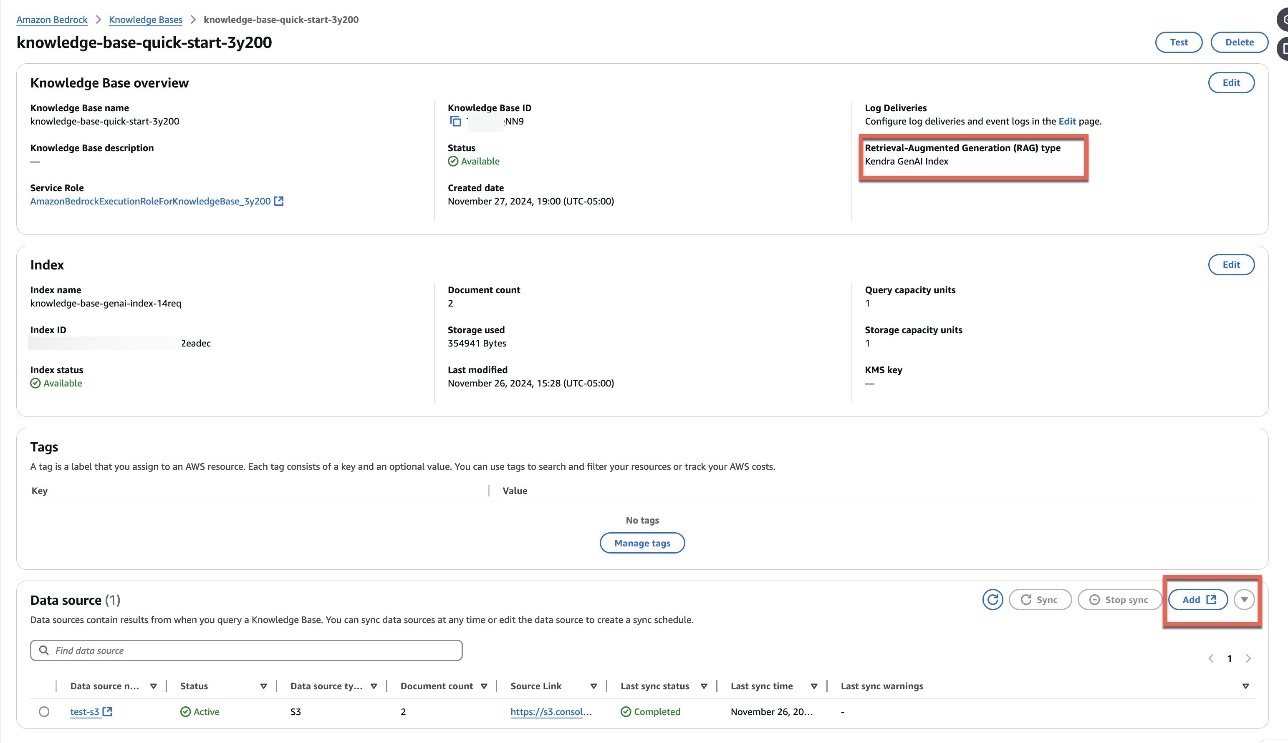The height and width of the screenshot is (743, 1288).
Task: Sync the data source
Action: coord(1040,600)
